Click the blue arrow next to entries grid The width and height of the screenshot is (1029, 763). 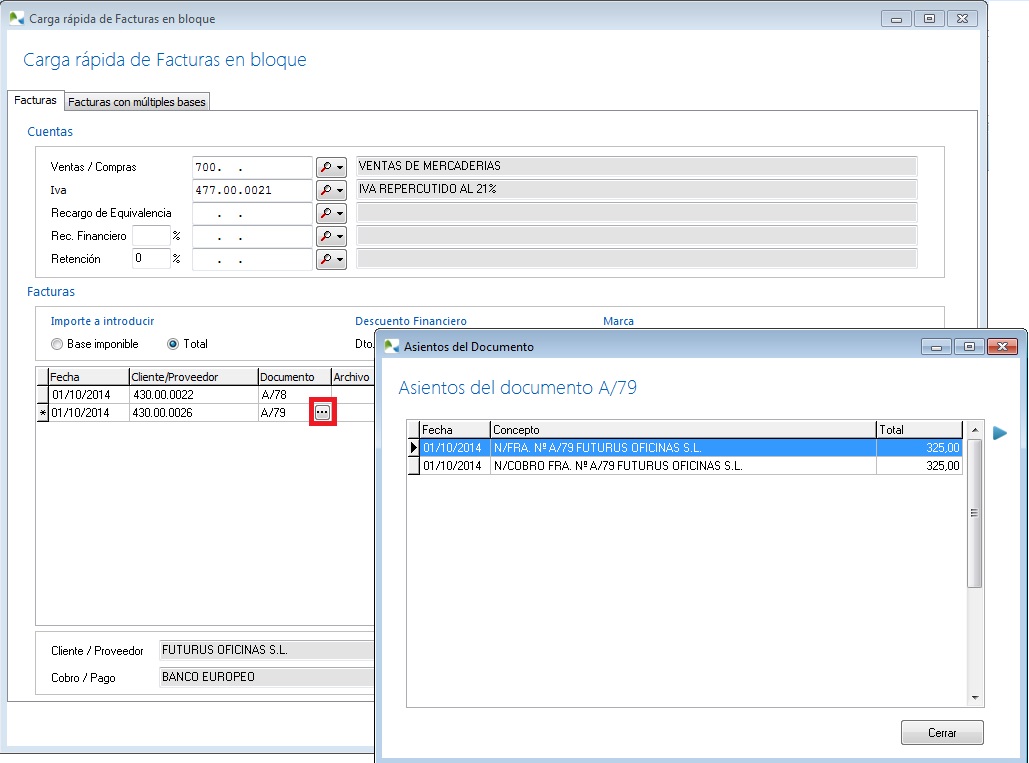click(x=1000, y=432)
